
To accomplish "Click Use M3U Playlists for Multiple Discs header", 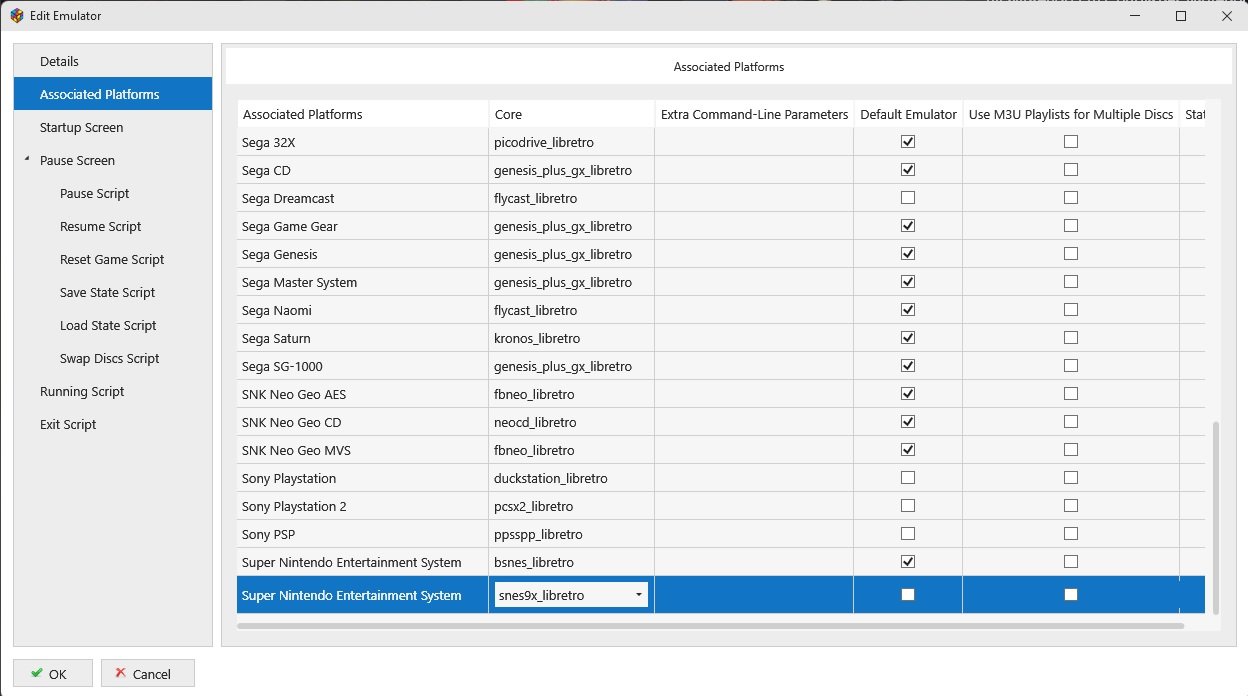I will (1071, 114).
